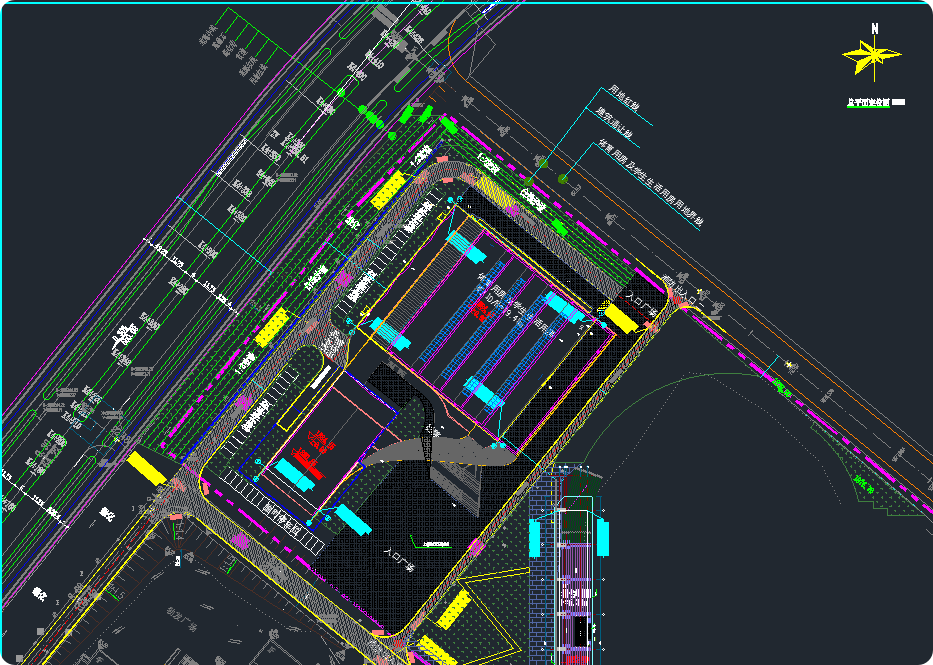The width and height of the screenshot is (933, 665).
Task: Select the 入口广场 label in the large dark plaza
Action: [398, 558]
